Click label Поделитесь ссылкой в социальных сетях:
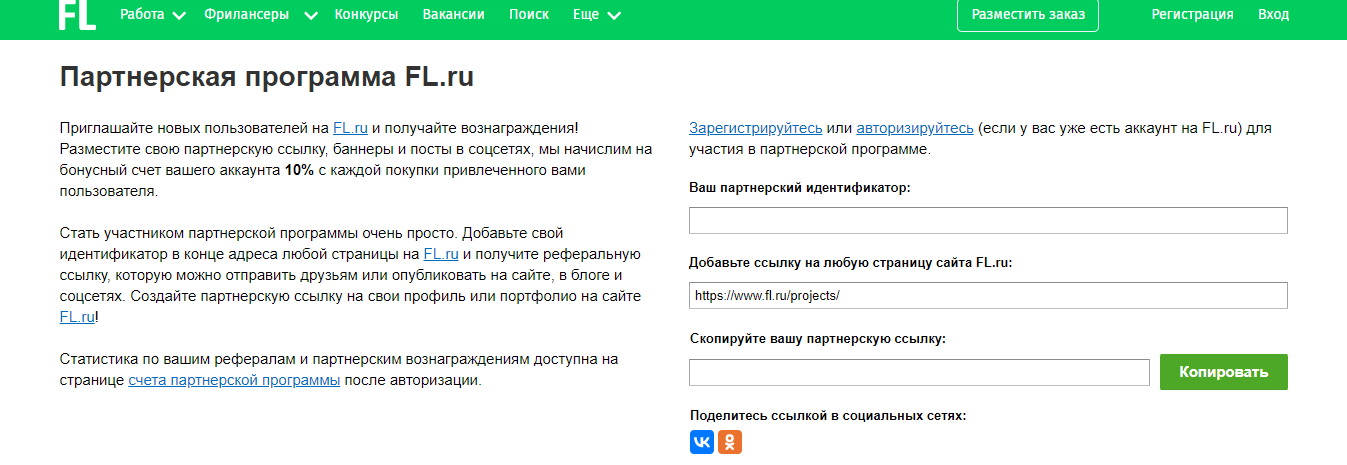 click(828, 415)
